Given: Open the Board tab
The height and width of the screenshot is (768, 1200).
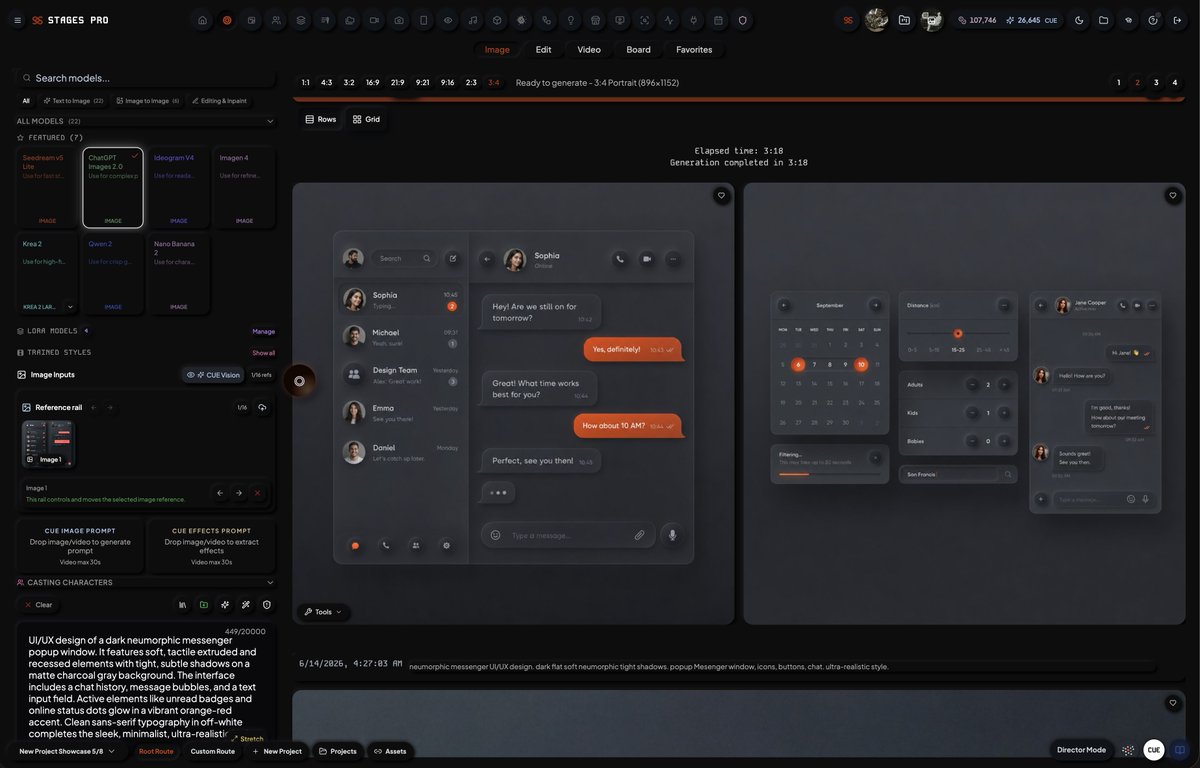Looking at the screenshot, I should click(x=638, y=50).
